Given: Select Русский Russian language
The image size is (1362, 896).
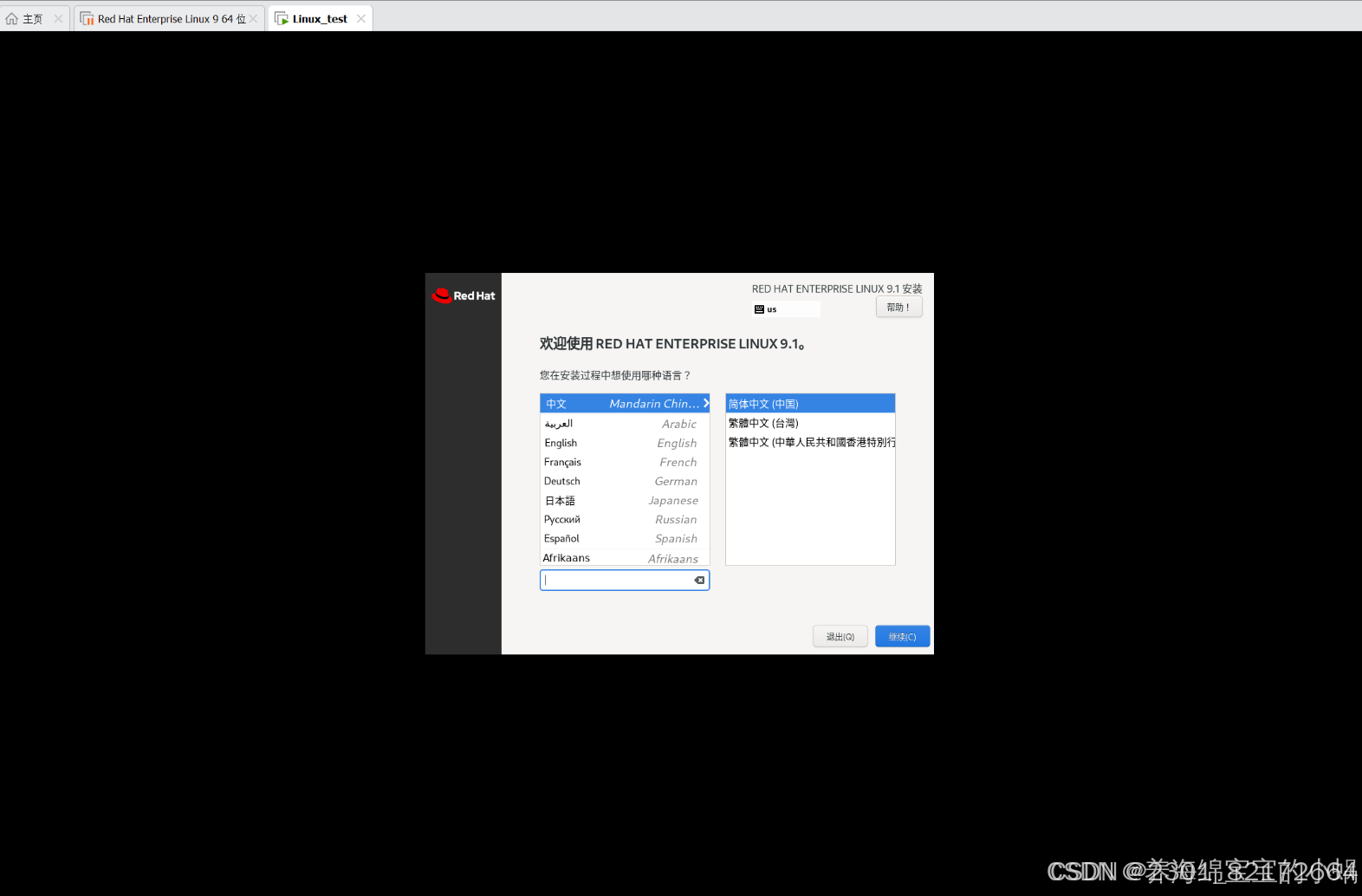Looking at the screenshot, I should (x=625, y=519).
